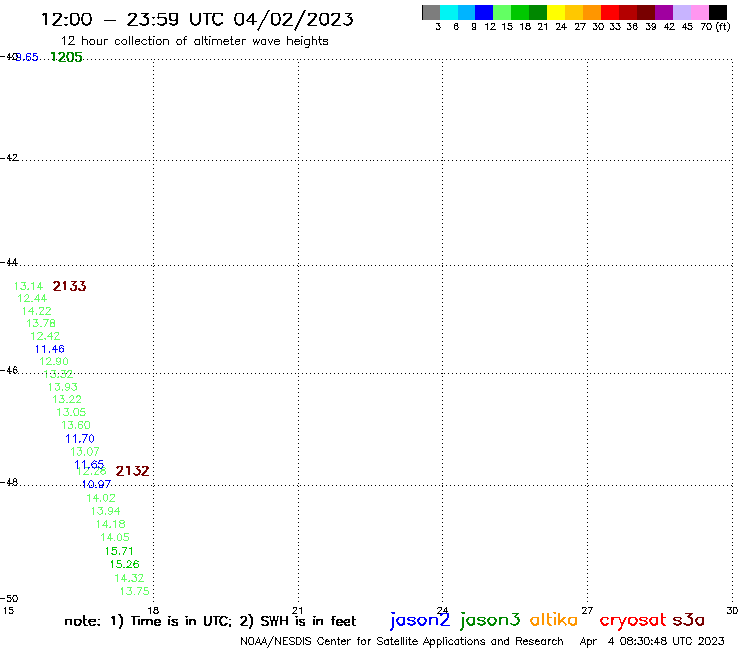Click the pink legend swatch
Viewport: 740px width, 650px height.
[x=700, y=12]
